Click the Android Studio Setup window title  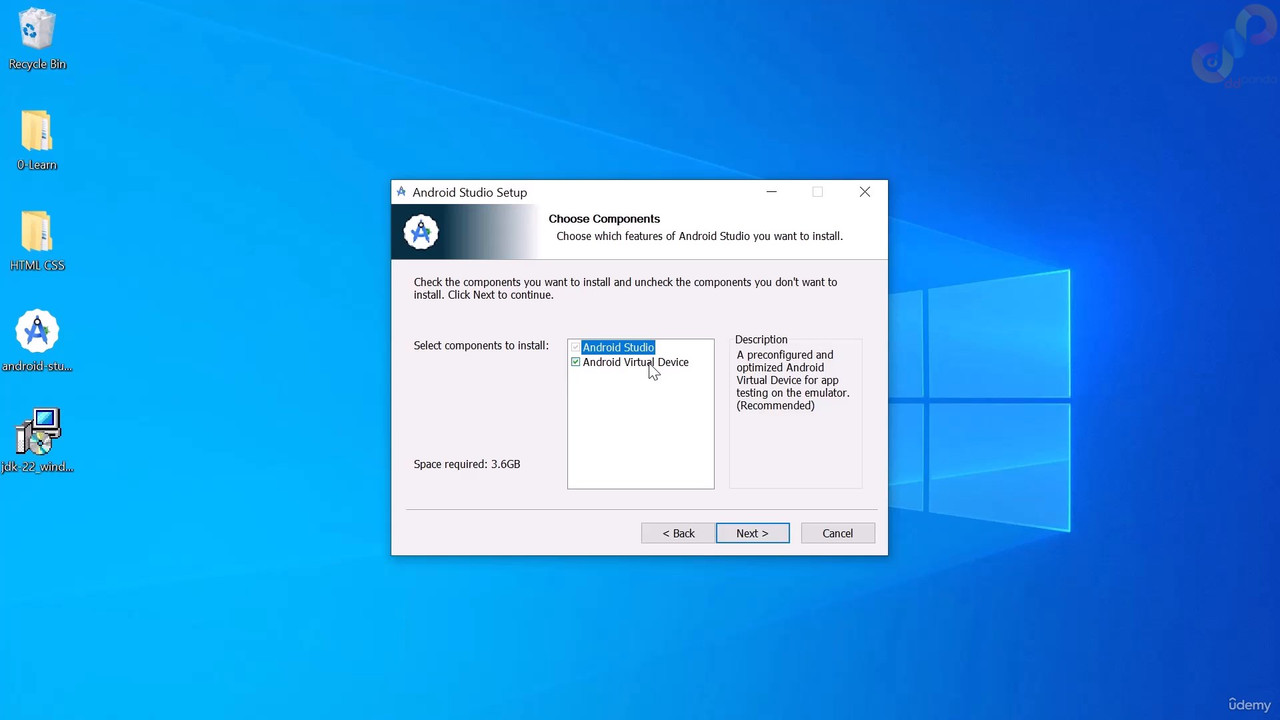click(x=469, y=192)
